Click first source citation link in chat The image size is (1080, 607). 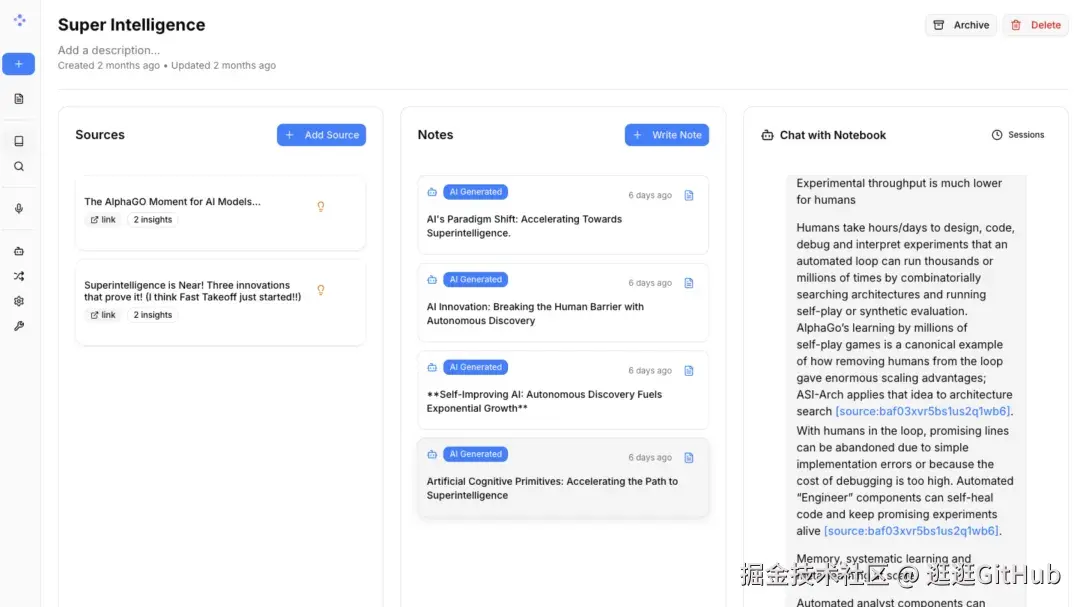tap(923, 411)
